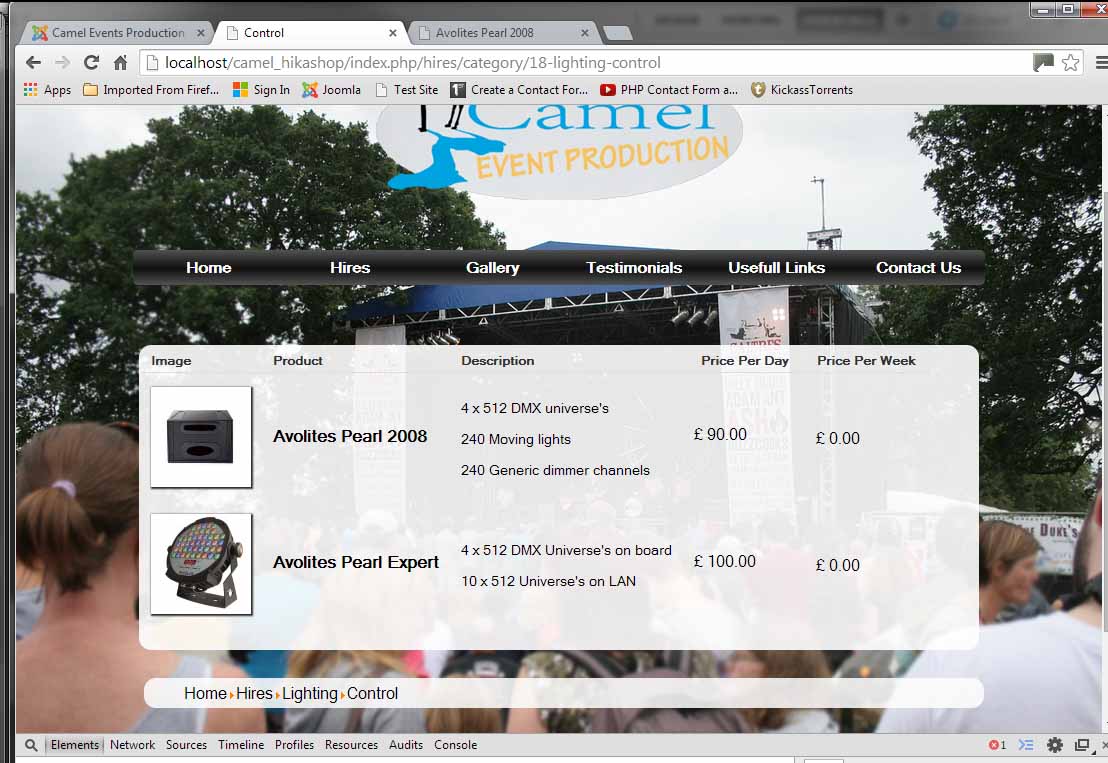Viewport: 1108px width, 763px height.
Task: Switch to the DevTools Timeline panel
Action: [x=241, y=745]
